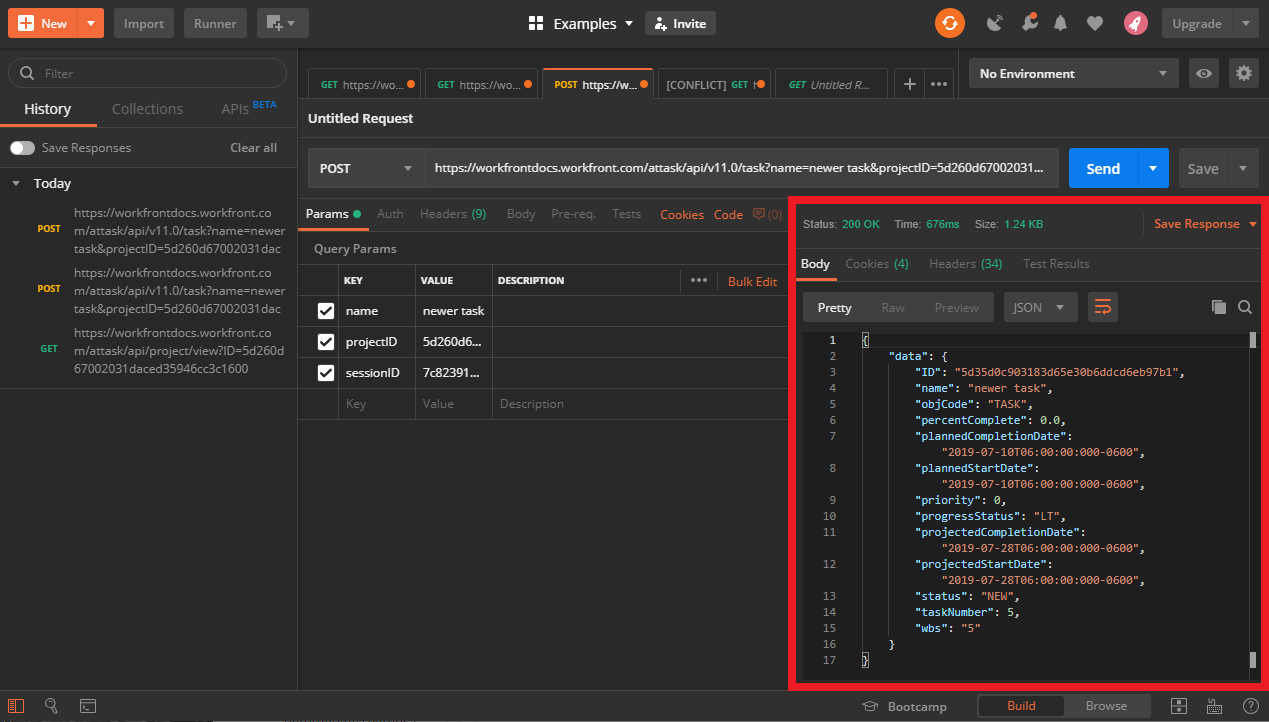Open the wrench settings icon in header
1269x722 pixels.
1028,23
